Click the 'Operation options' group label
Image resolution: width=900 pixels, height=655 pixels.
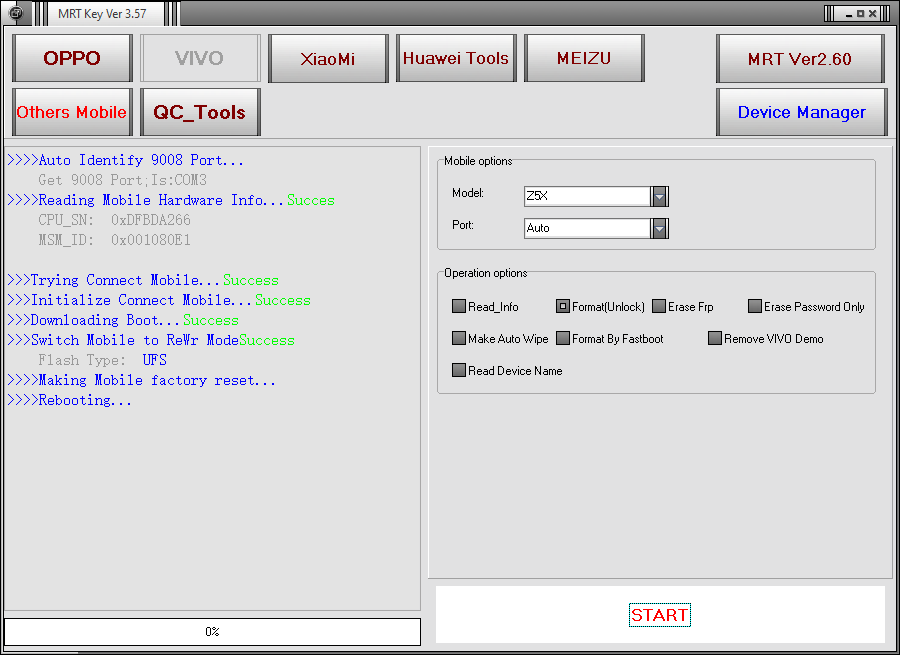[486, 273]
